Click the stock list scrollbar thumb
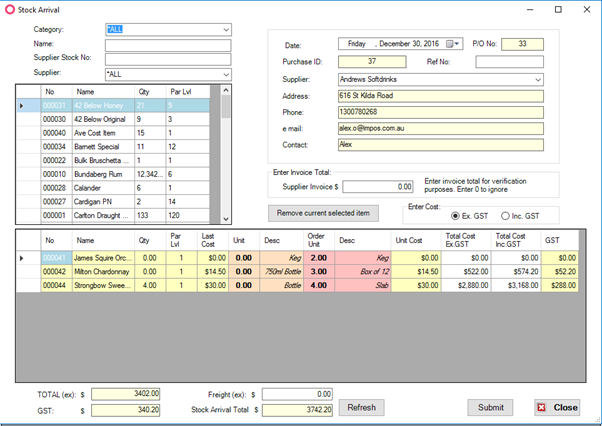Screen dimensions: 602x426 tap(226, 107)
